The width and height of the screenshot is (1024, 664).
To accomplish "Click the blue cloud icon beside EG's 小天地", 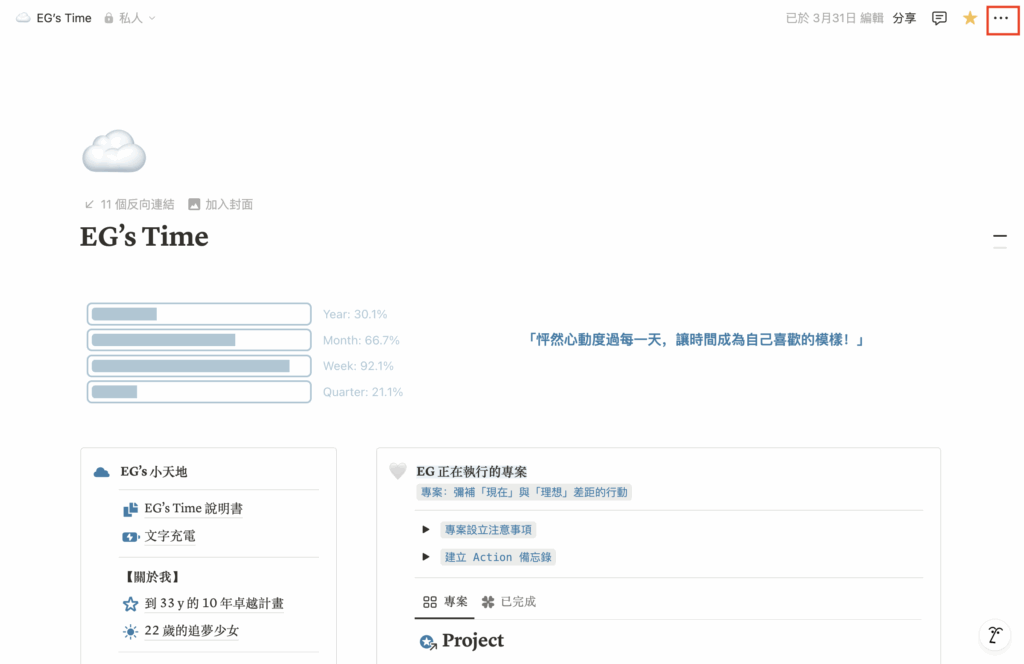I will pos(101,472).
